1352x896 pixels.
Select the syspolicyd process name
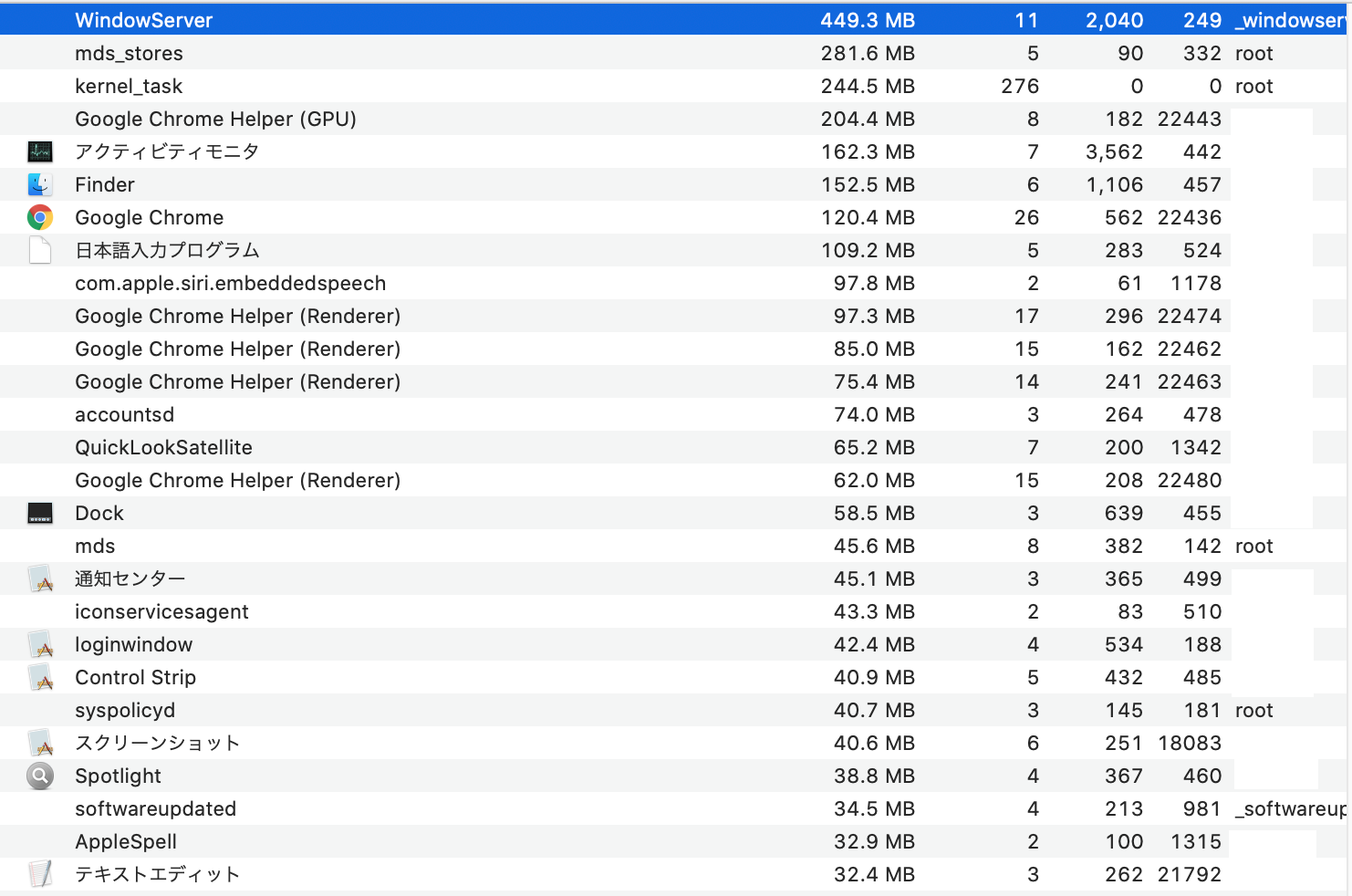click(x=125, y=710)
